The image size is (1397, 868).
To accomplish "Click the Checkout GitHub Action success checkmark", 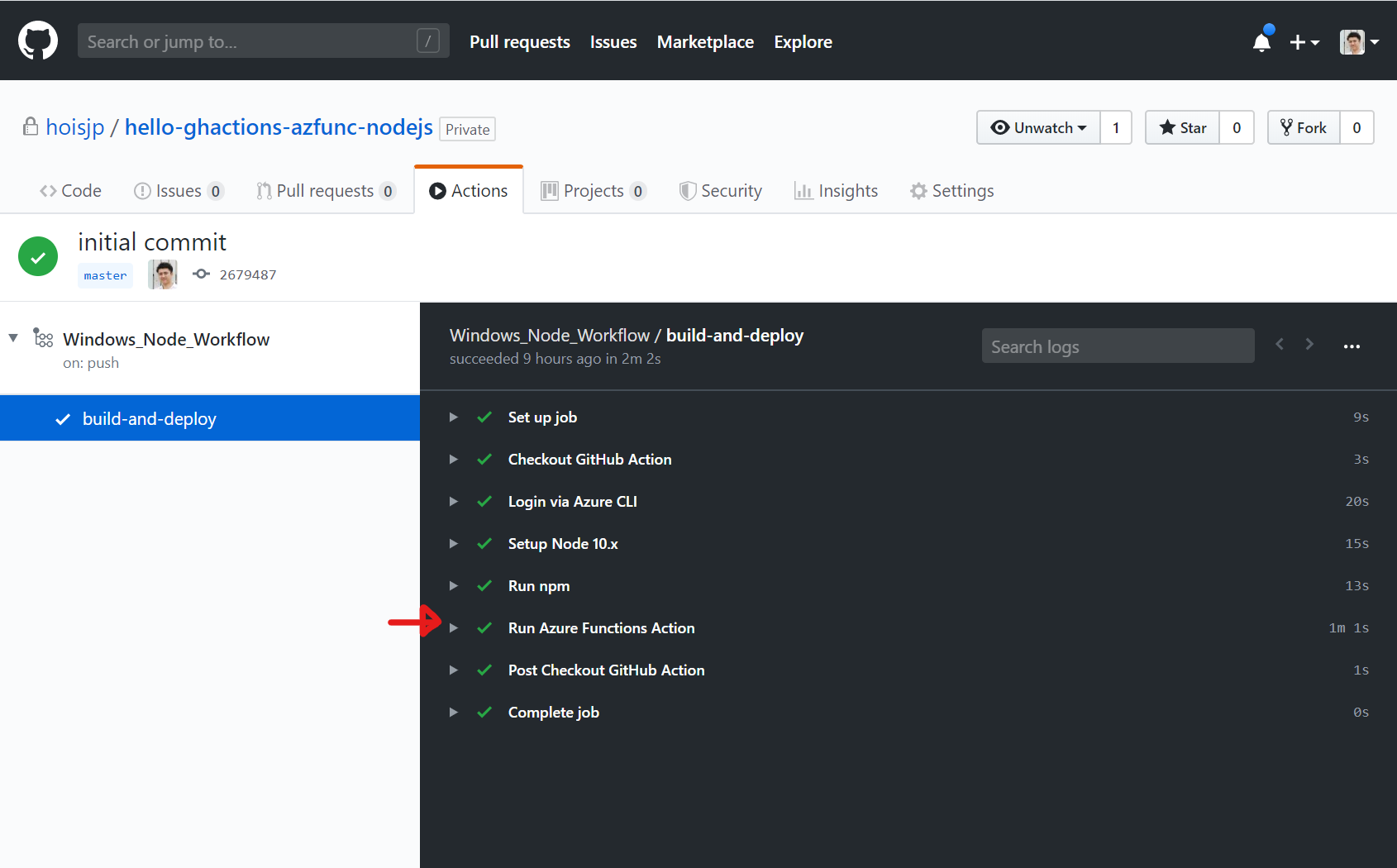I will coord(484,460).
